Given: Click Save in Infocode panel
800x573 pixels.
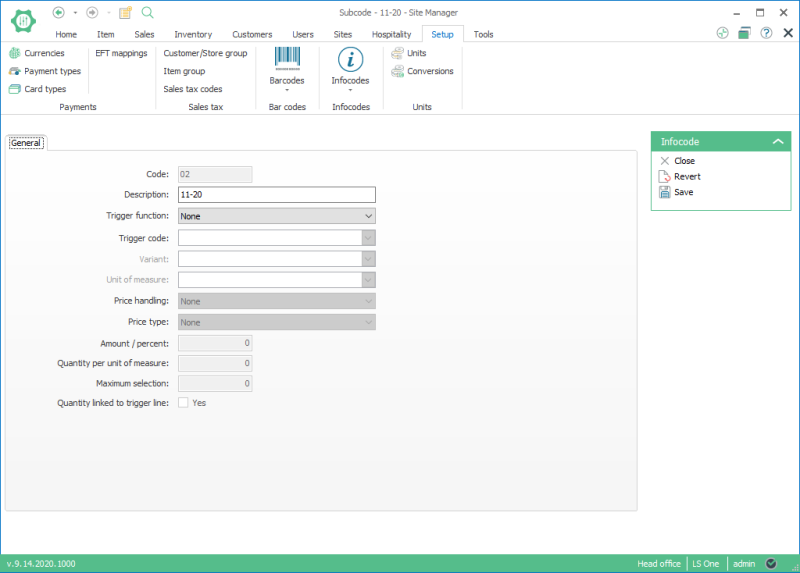Looking at the screenshot, I should [683, 192].
